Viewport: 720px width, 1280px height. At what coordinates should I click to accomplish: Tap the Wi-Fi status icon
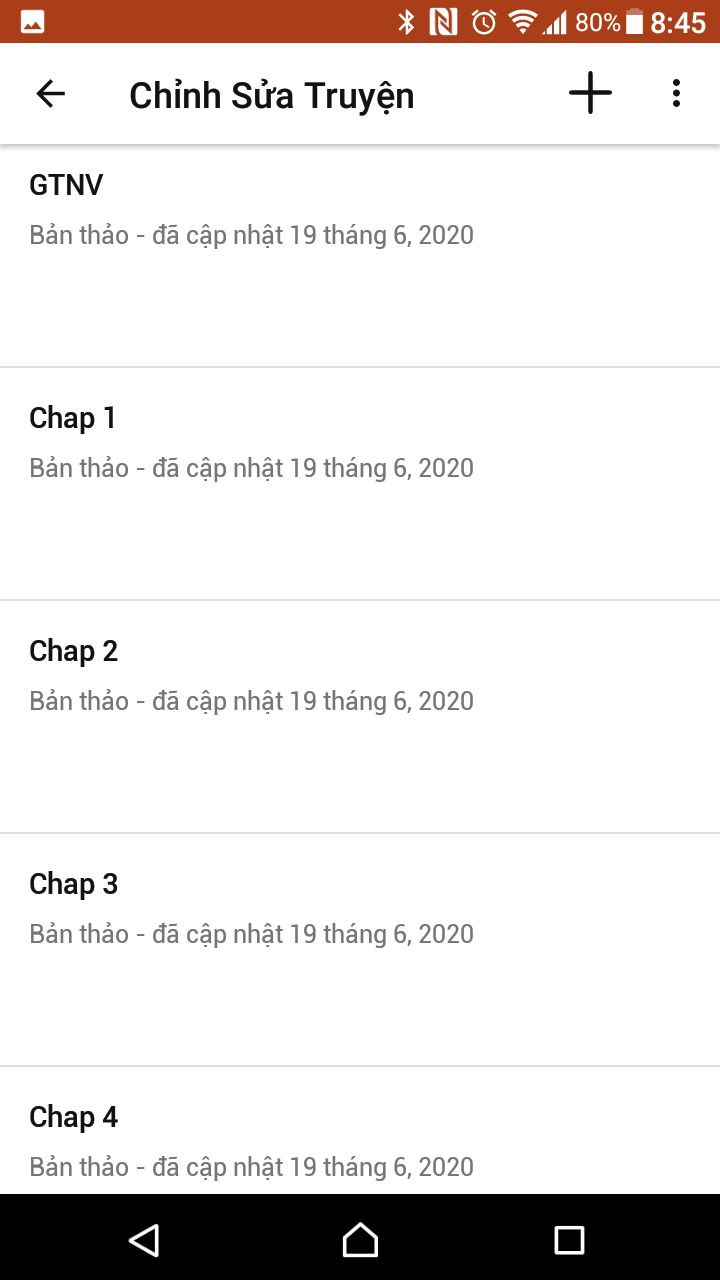click(521, 22)
